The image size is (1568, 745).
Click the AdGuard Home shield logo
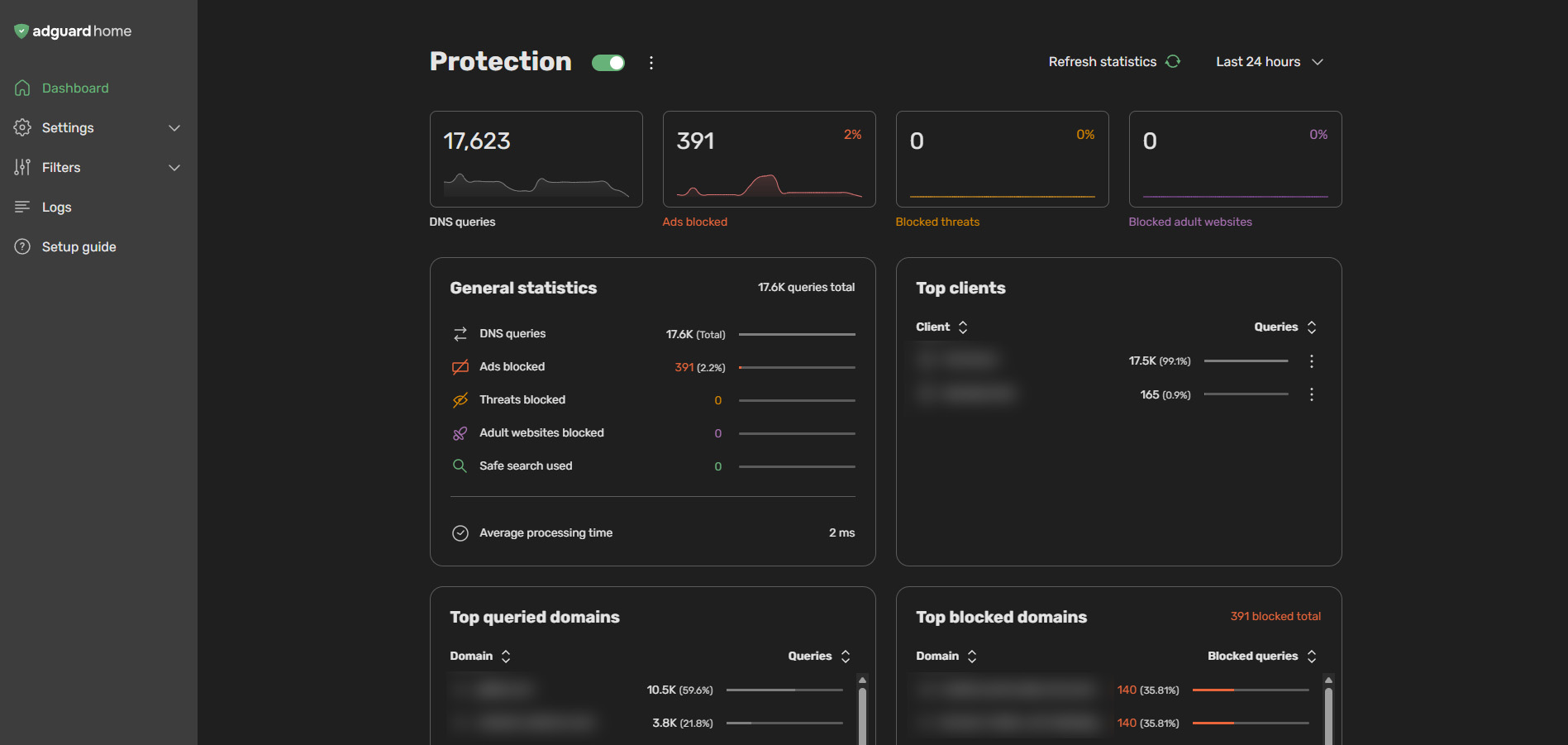coord(21,31)
